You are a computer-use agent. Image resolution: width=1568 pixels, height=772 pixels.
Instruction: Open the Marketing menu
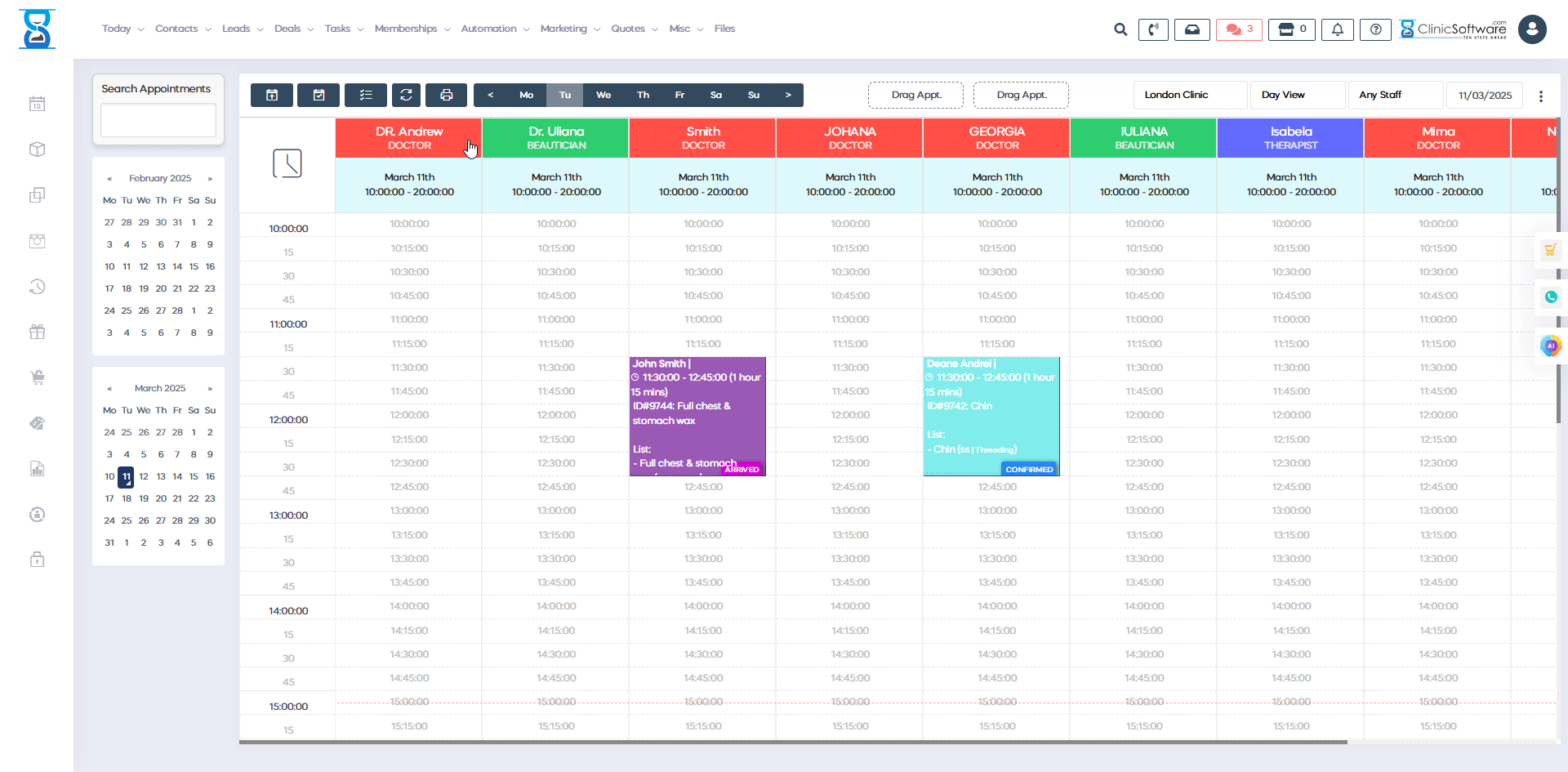[x=564, y=29]
